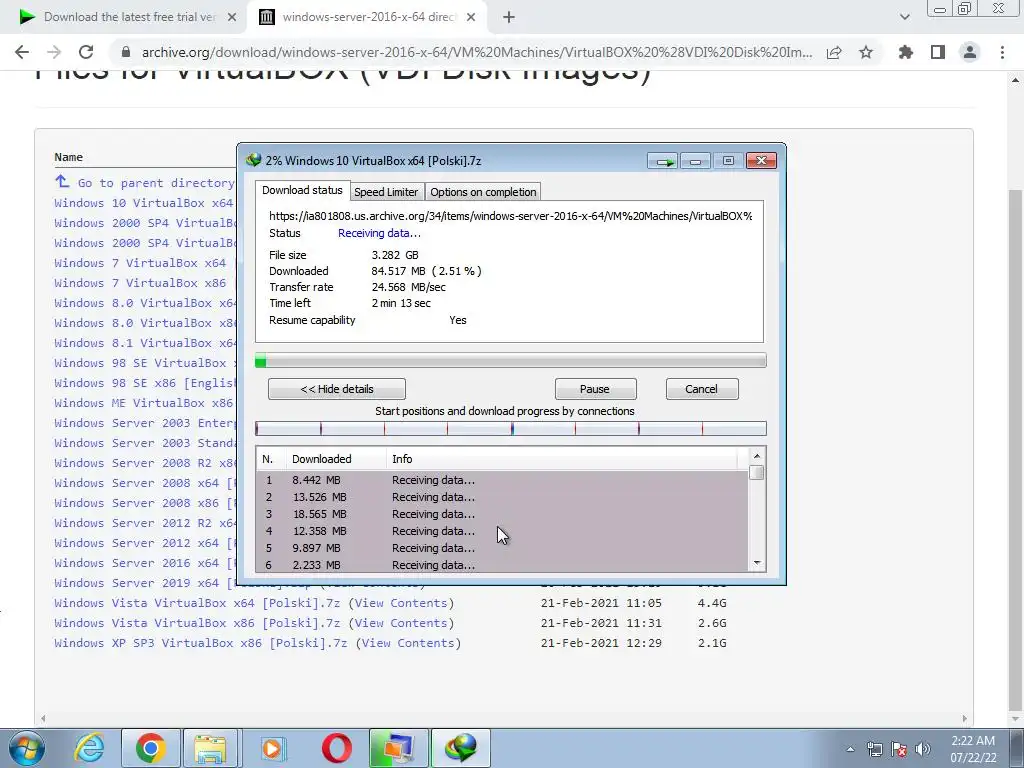The image size is (1024, 768).
Task: Open the Options on completion tab
Action: (x=483, y=192)
